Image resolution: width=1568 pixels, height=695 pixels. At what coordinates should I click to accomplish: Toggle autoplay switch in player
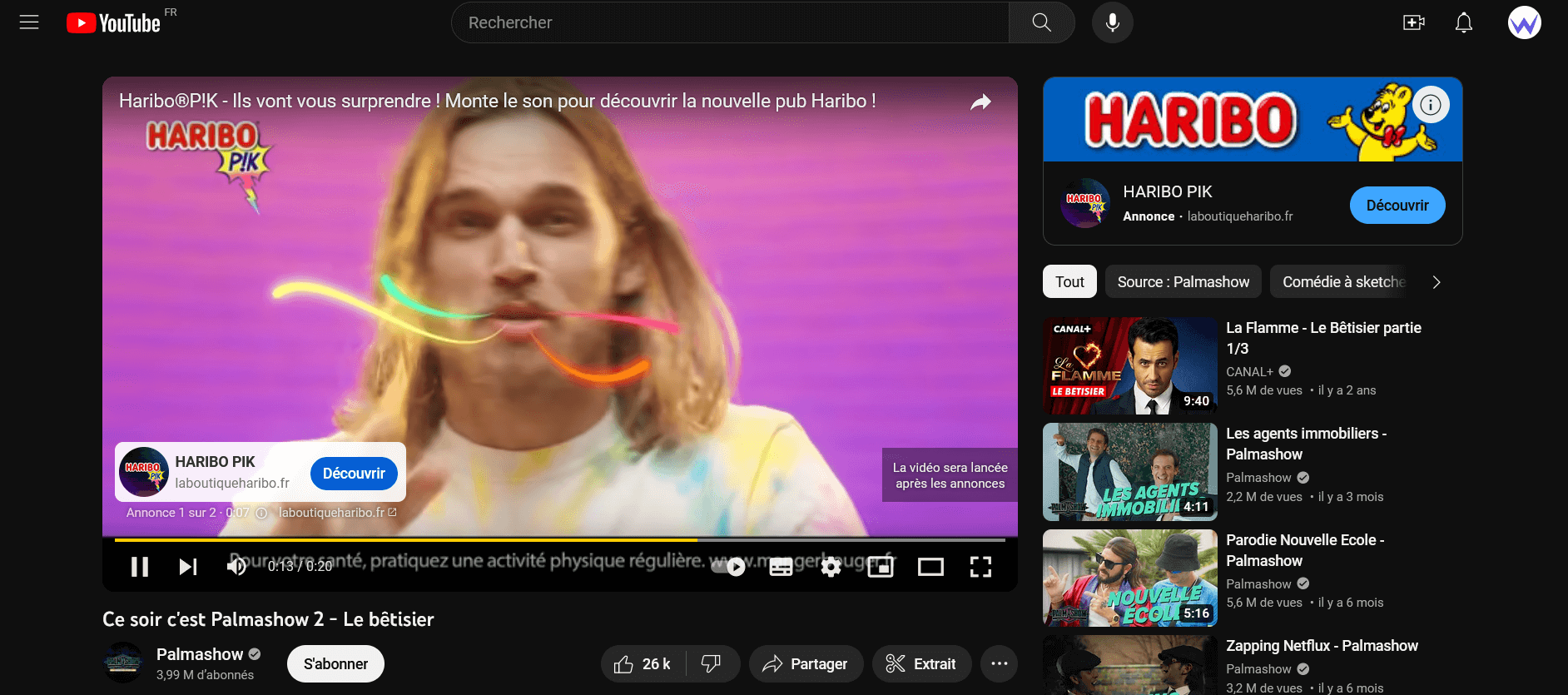728,567
